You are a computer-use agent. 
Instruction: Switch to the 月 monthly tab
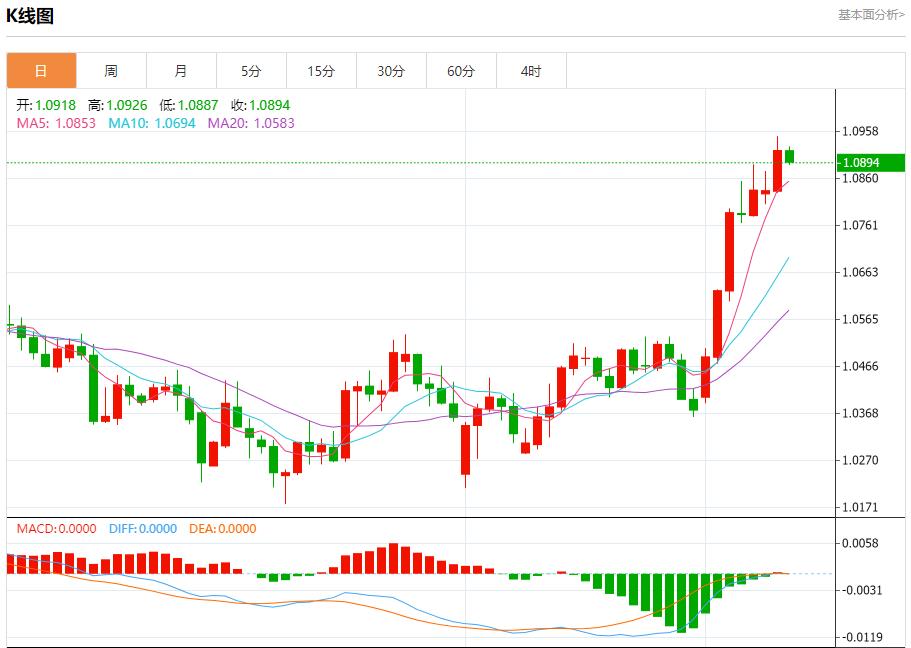pos(181,71)
